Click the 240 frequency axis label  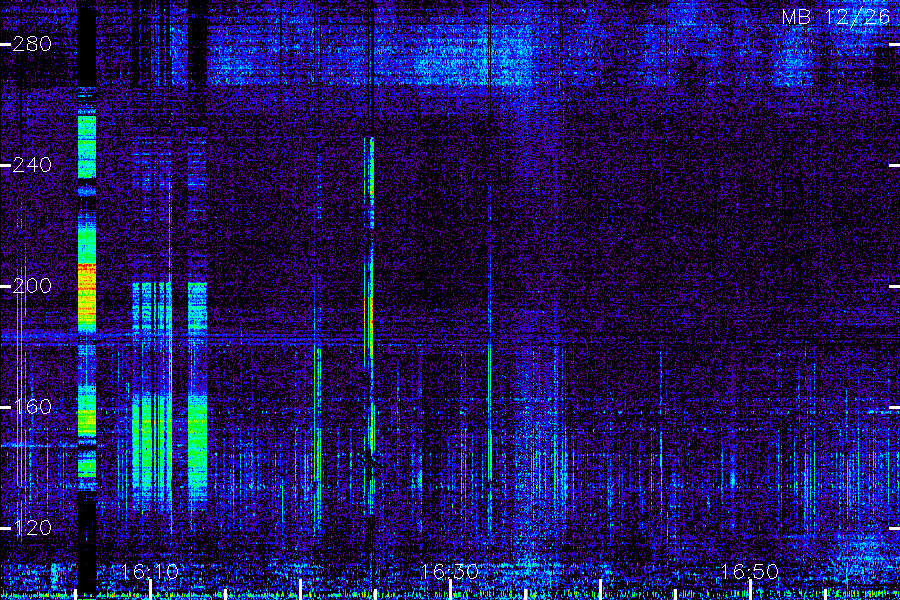tap(32, 165)
